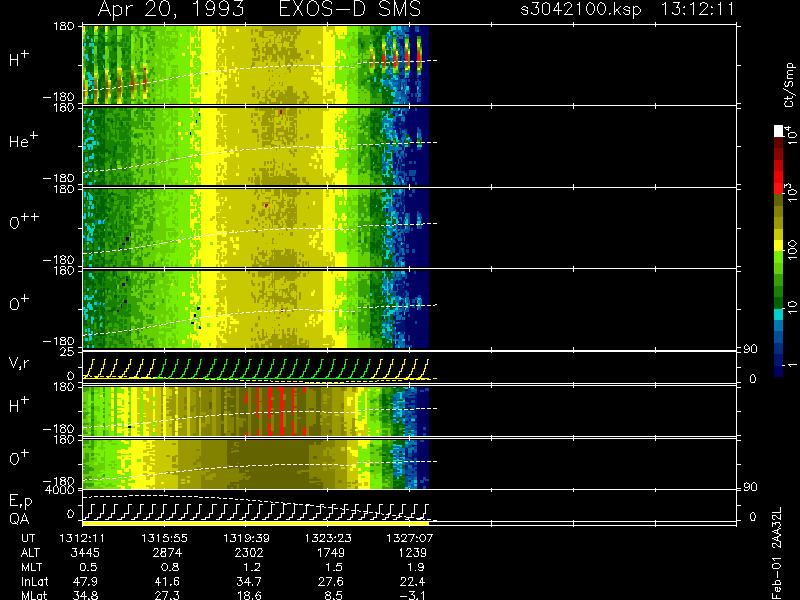
Task: Select the 'MLT' row label
Action: (x=32, y=567)
